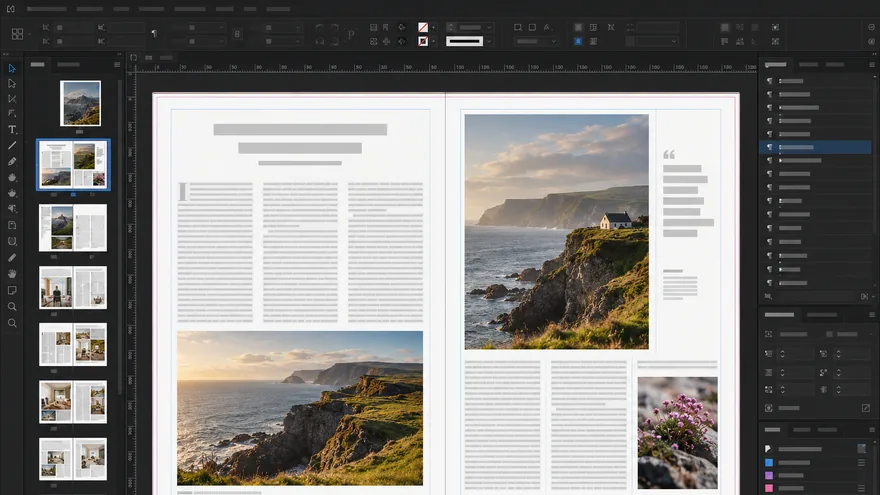880x495 pixels.
Task: Open the pages panel flyout menu
Action: [x=117, y=65]
